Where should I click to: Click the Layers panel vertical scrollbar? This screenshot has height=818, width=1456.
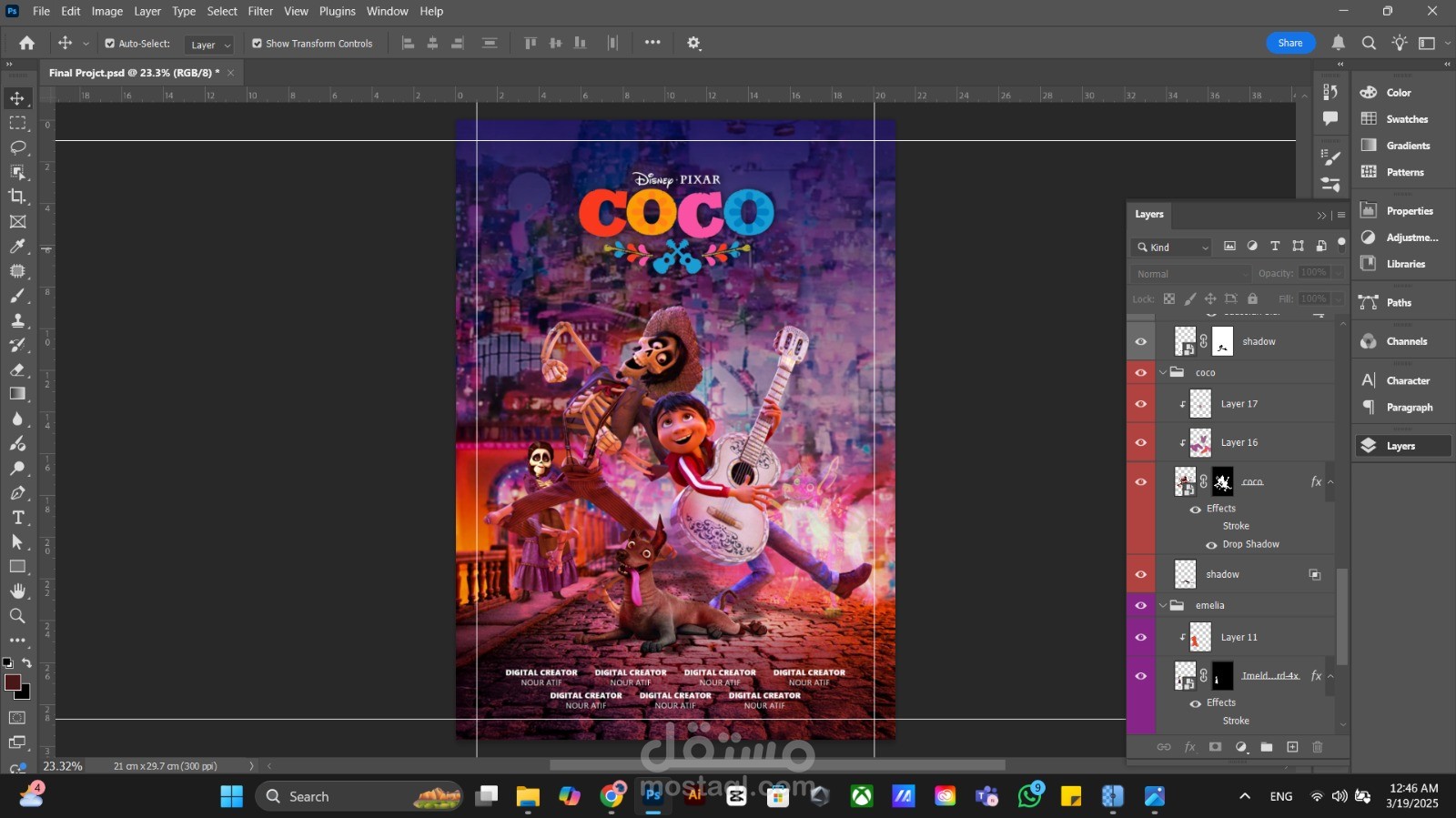[1342, 615]
